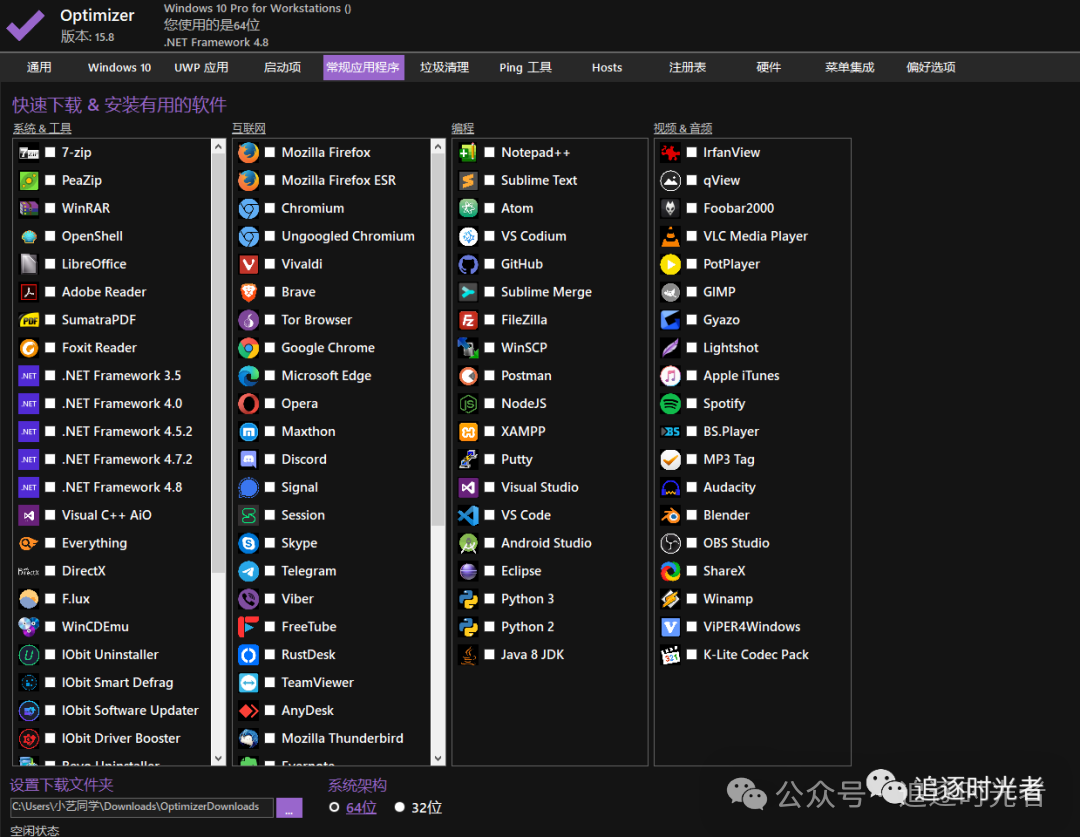Viewport: 1080px width, 837px height.
Task: Check the K-Lite Codec Pack checkbox
Action: pos(692,654)
